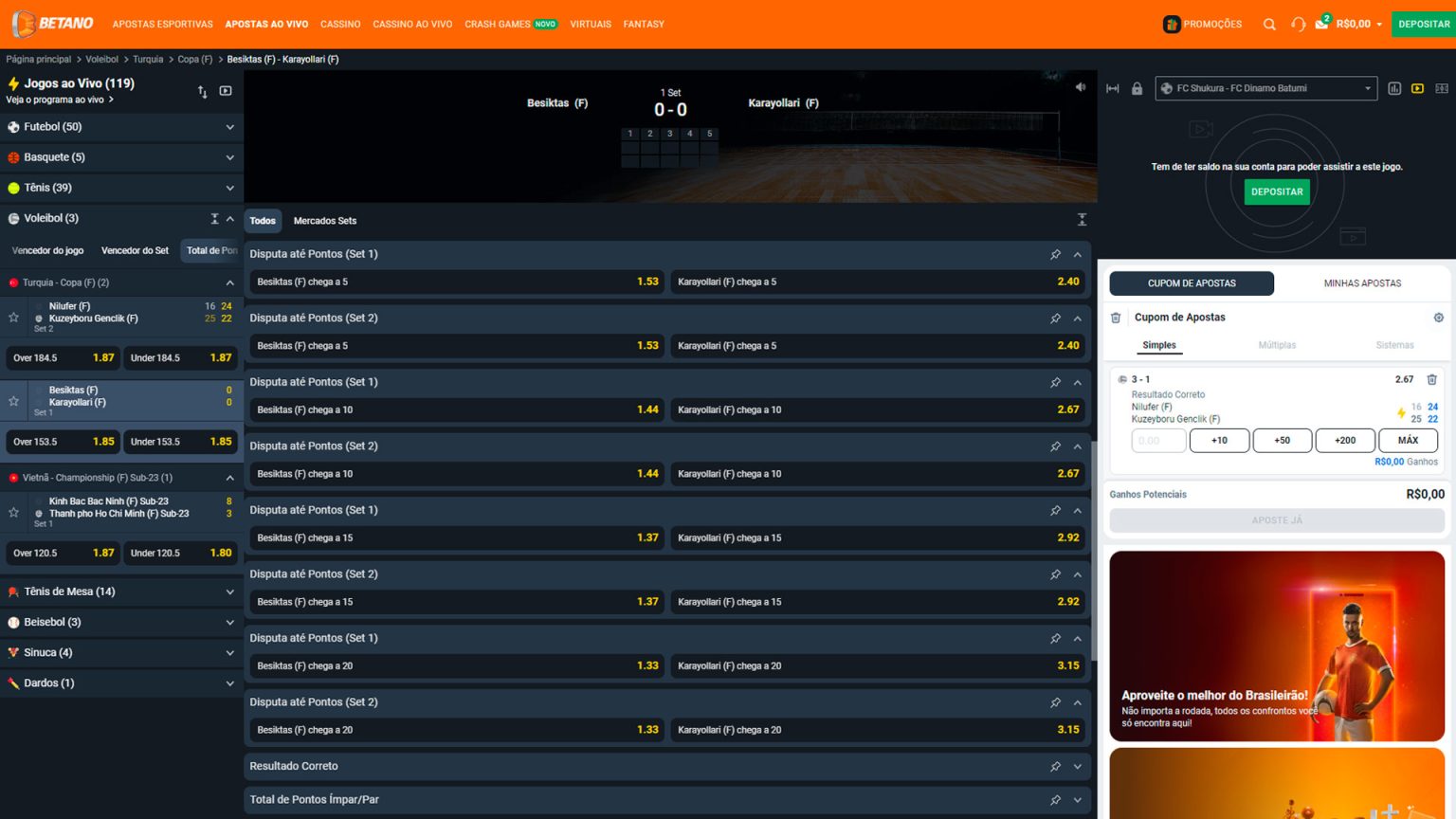Click the video icon beside Jogos ao Vivo
Image resolution: width=1456 pixels, height=819 pixels.
[226, 91]
